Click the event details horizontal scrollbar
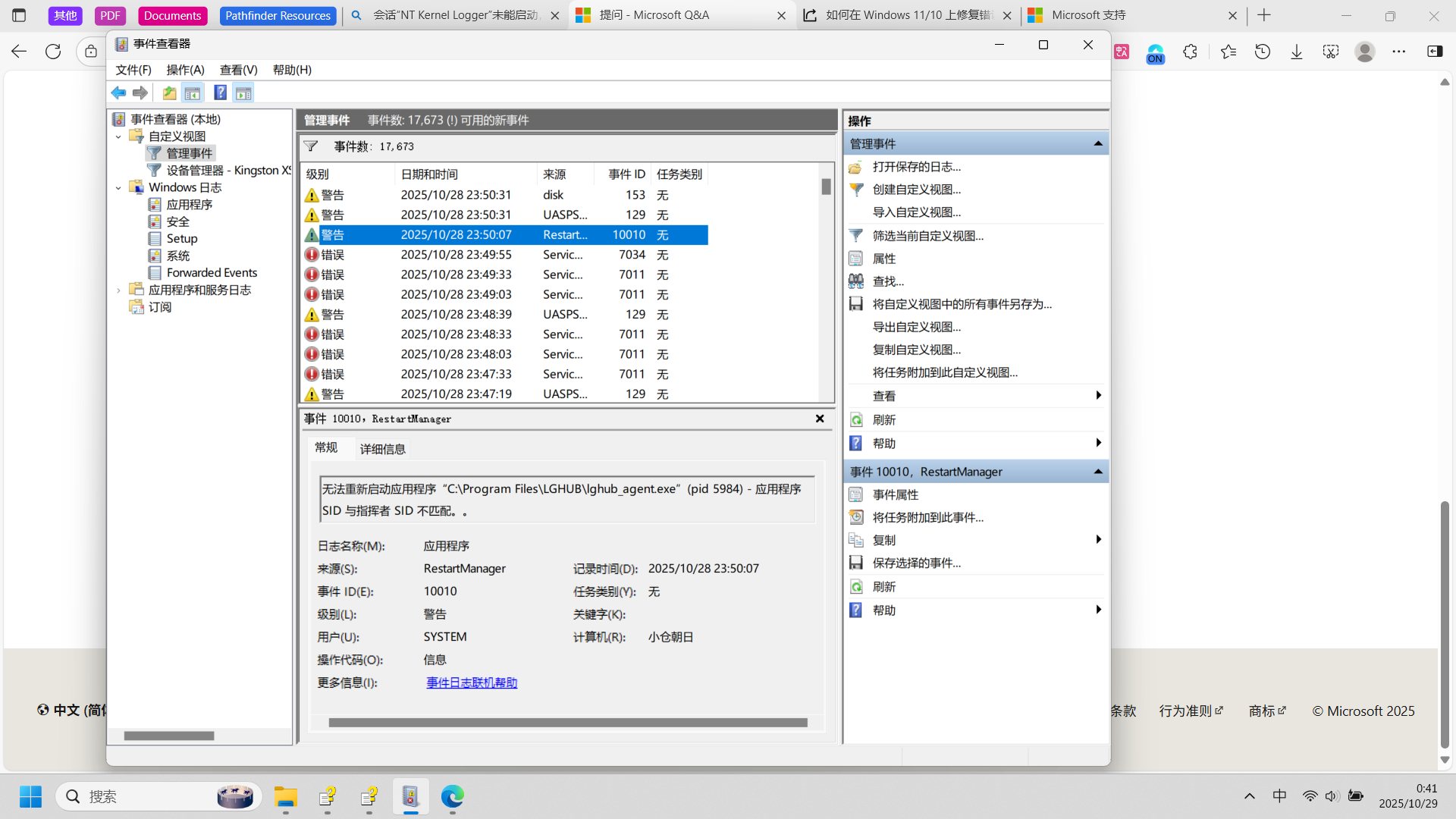This screenshot has height=819, width=1456. click(567, 723)
